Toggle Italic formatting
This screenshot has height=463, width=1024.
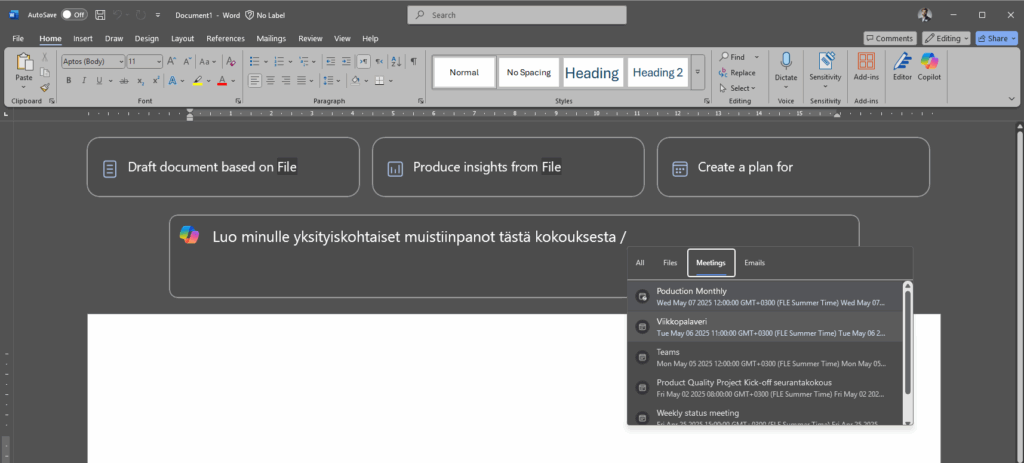pyautogui.click(x=84, y=81)
